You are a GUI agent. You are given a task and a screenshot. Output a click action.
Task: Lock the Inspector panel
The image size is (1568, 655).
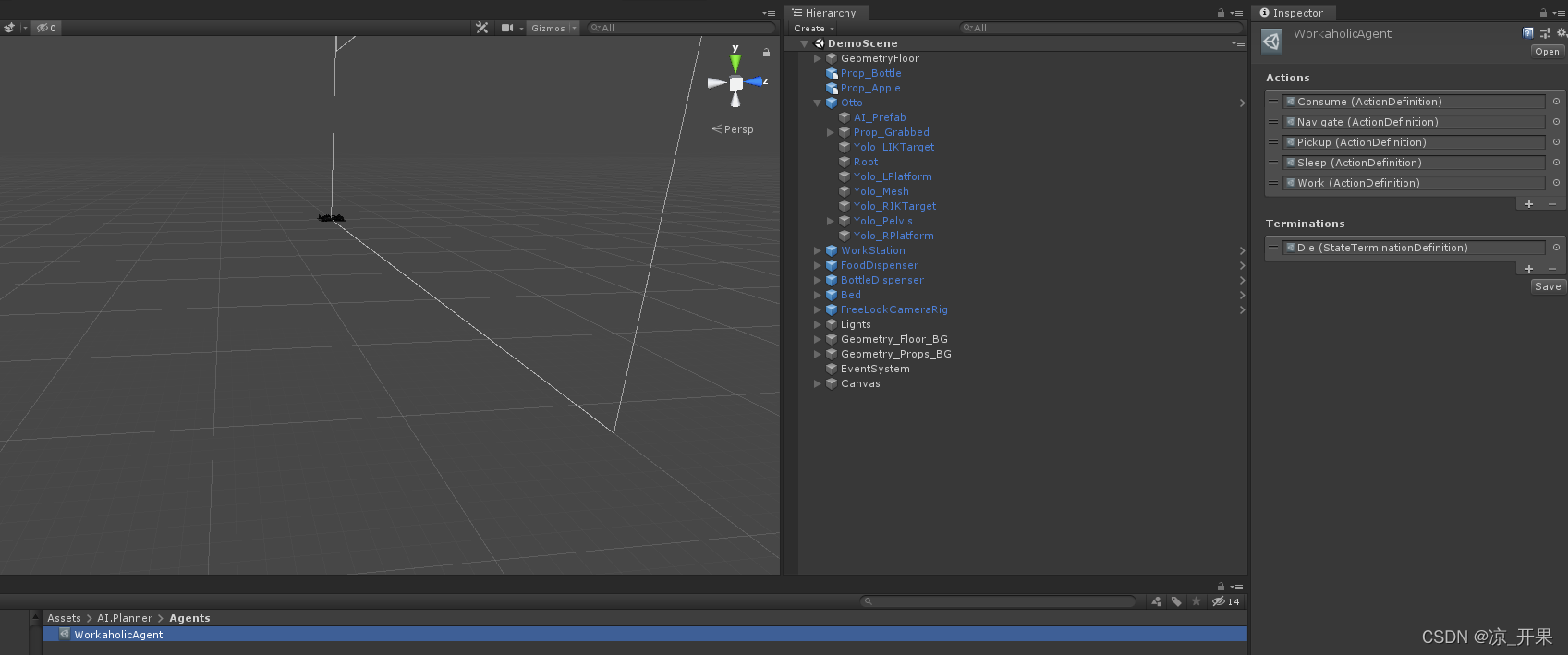point(1543,13)
